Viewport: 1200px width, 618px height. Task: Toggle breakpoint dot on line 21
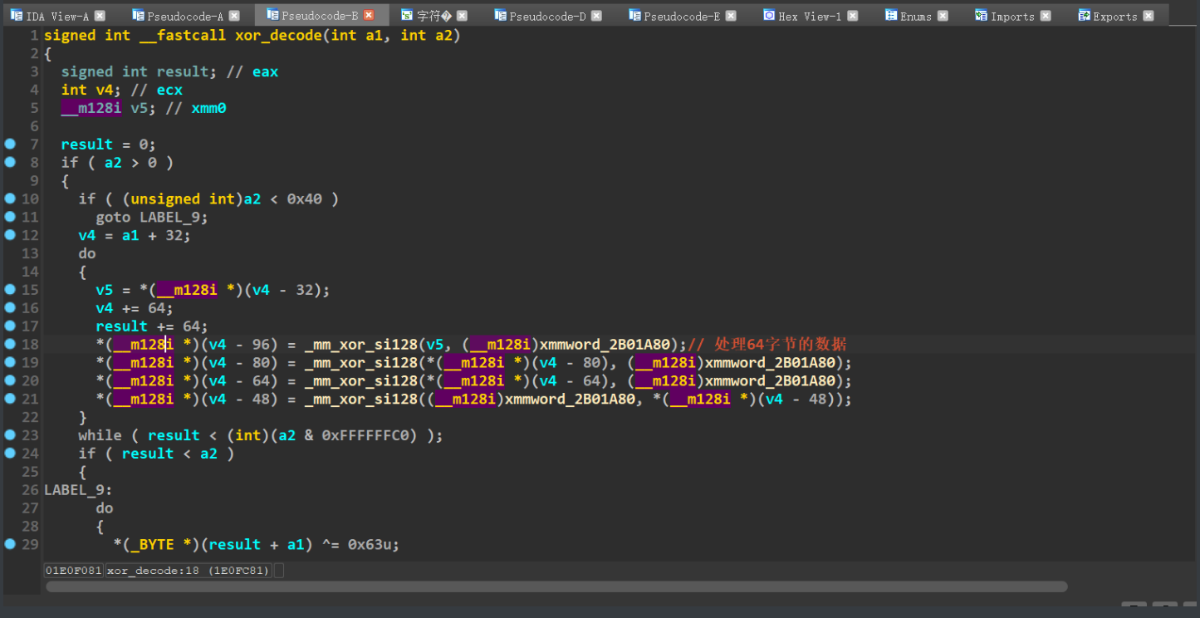[x=10, y=399]
